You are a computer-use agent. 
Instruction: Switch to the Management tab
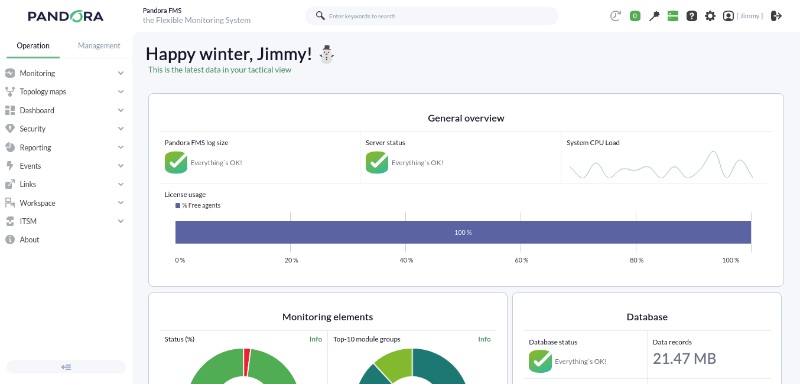pos(99,45)
